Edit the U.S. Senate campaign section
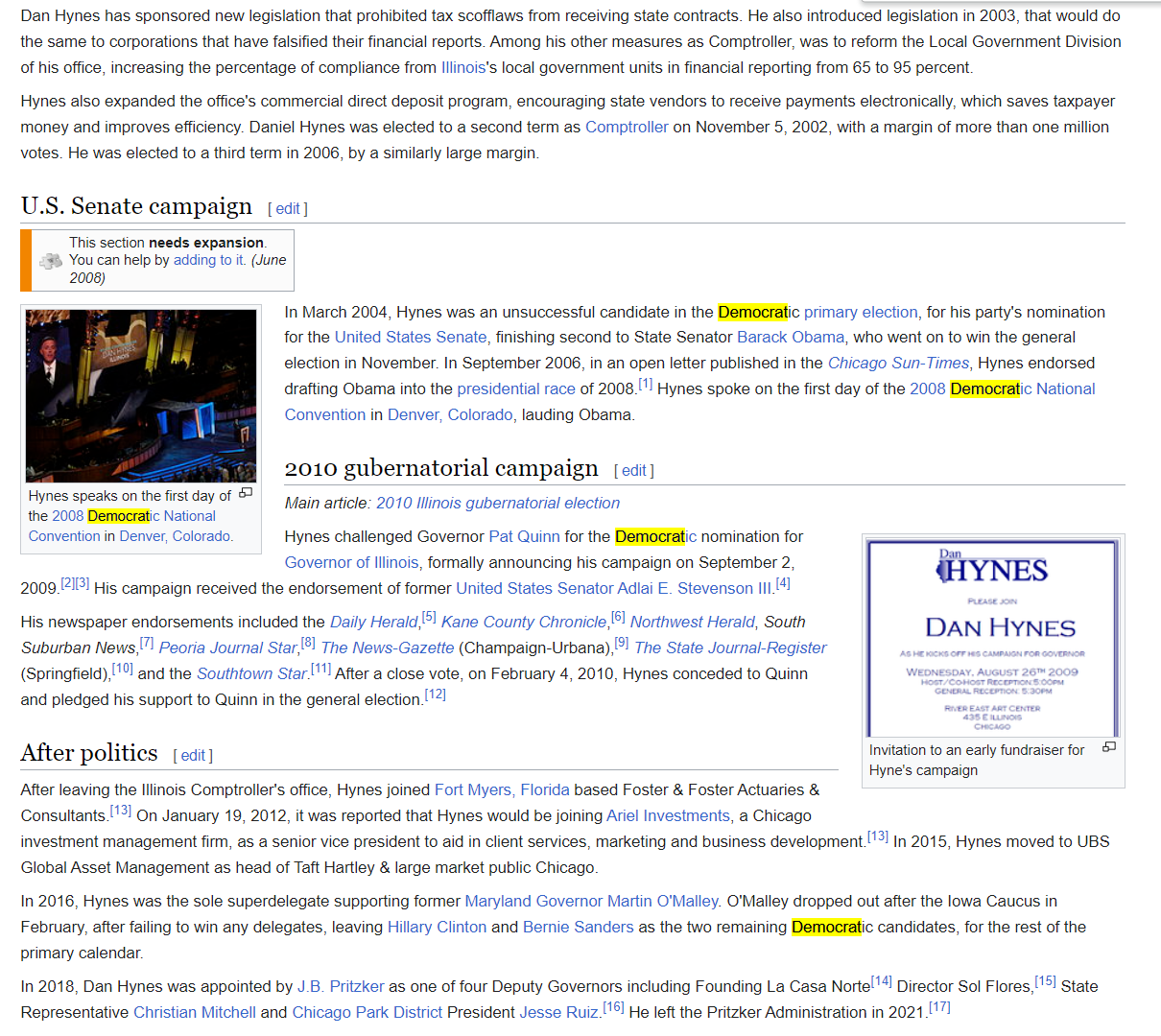Image resolution: width=1161 pixels, height=1036 pixels. (288, 208)
